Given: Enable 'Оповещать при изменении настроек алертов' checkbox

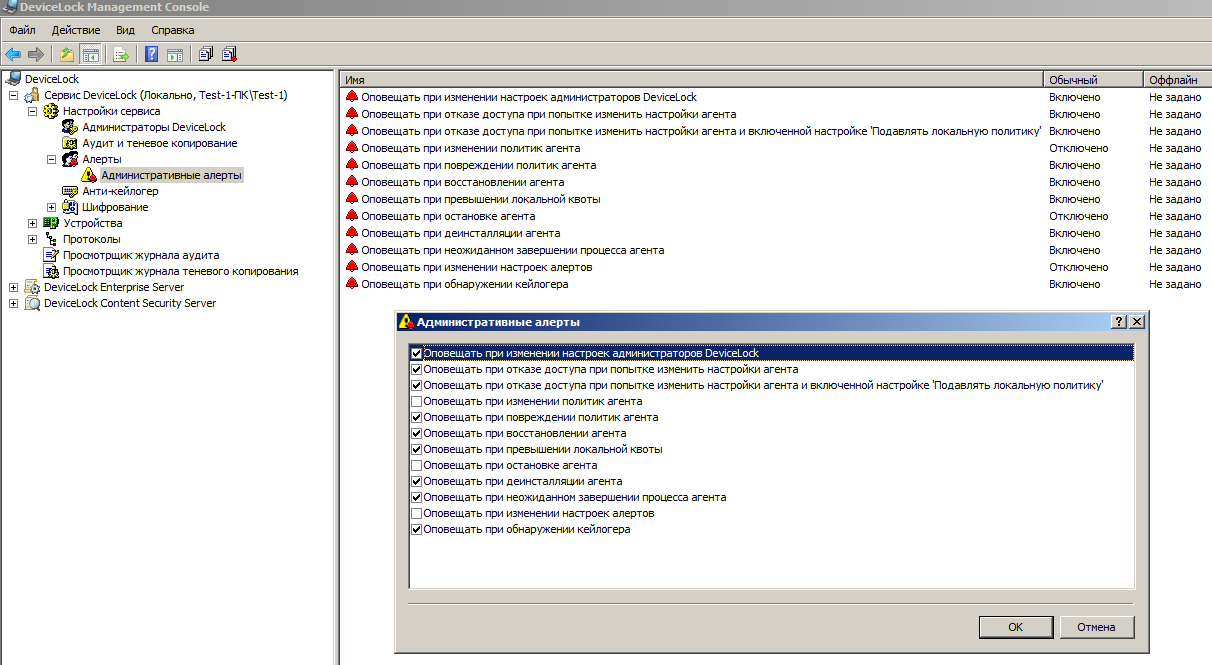Looking at the screenshot, I should click(417, 513).
